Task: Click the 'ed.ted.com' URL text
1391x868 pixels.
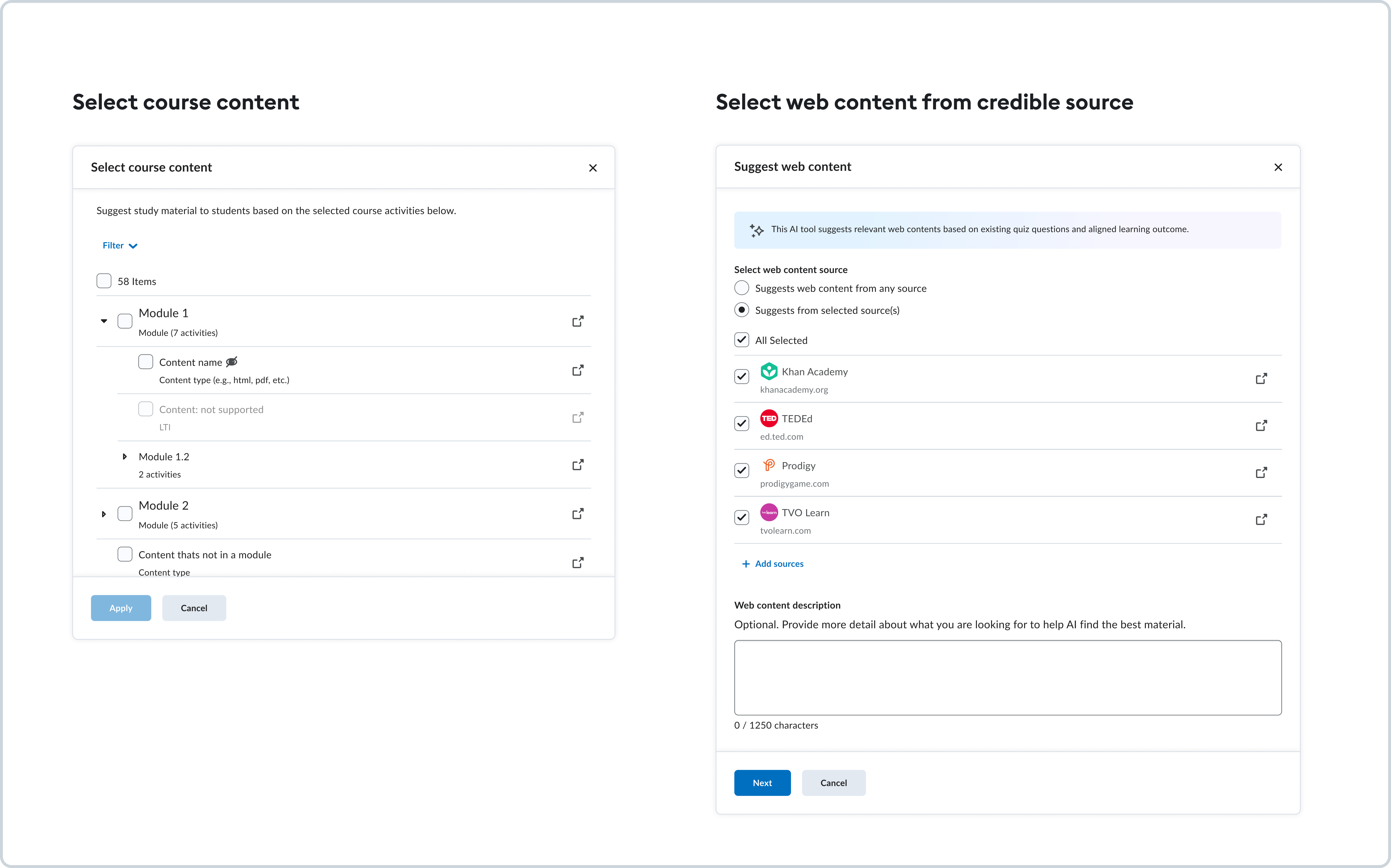Action: [x=781, y=437]
